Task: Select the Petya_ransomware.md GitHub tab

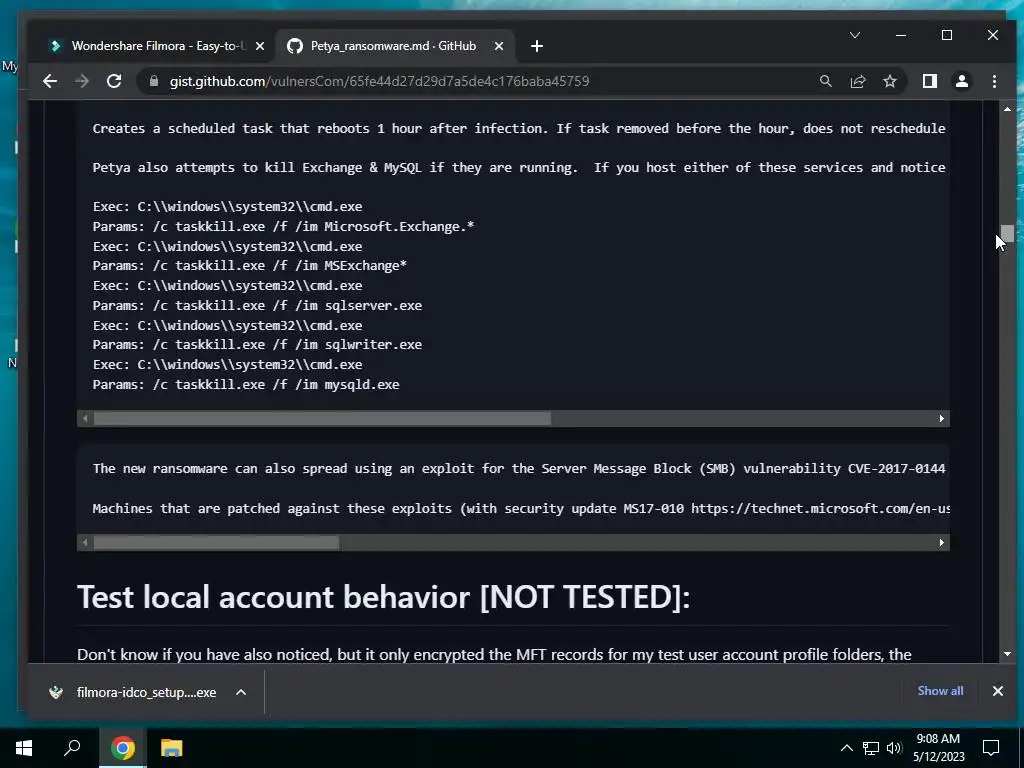Action: pos(392,46)
